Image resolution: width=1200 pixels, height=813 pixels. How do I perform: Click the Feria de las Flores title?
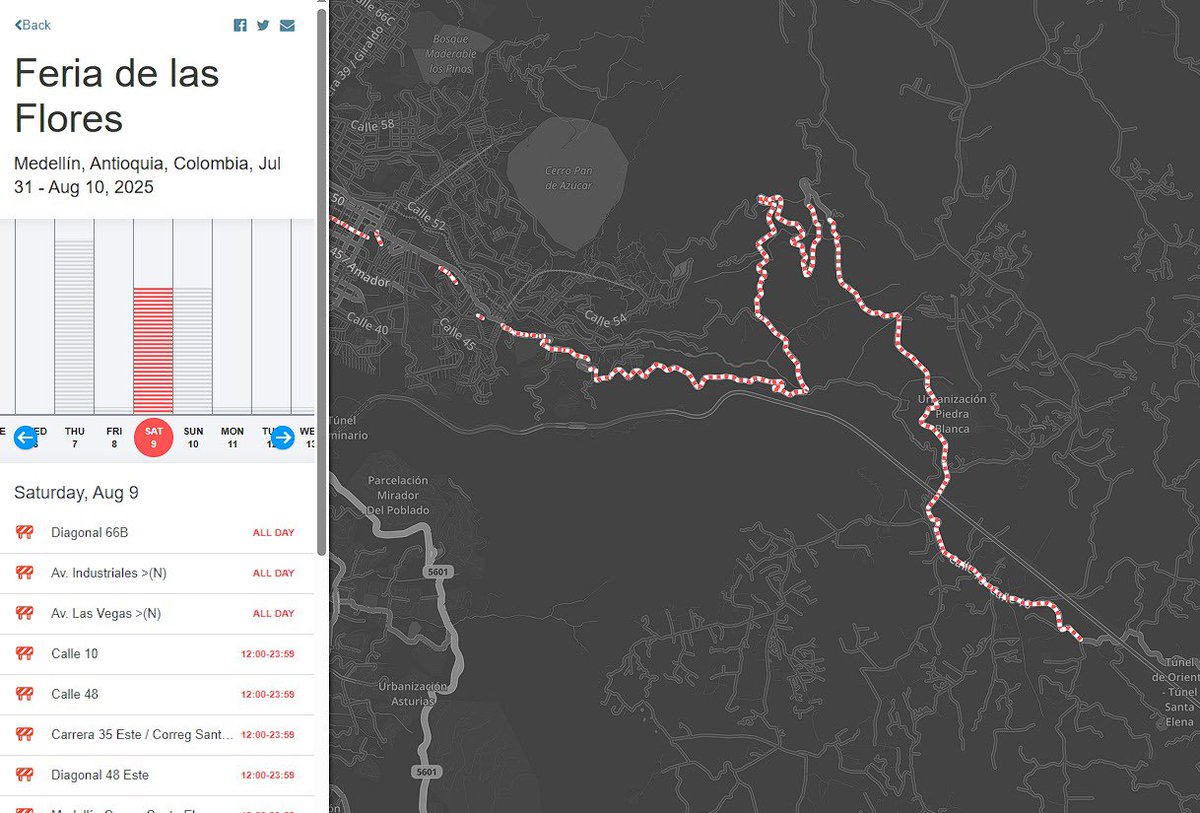click(x=117, y=96)
